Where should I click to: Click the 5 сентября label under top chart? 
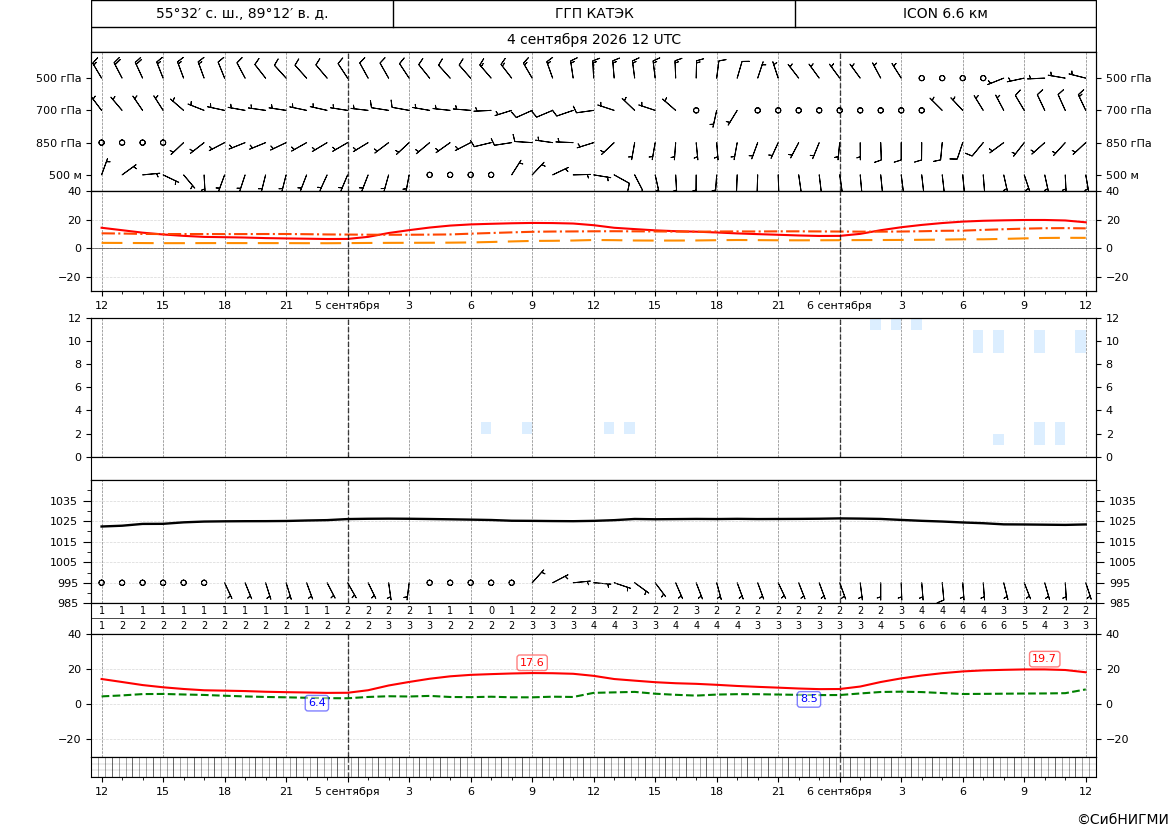347,305
